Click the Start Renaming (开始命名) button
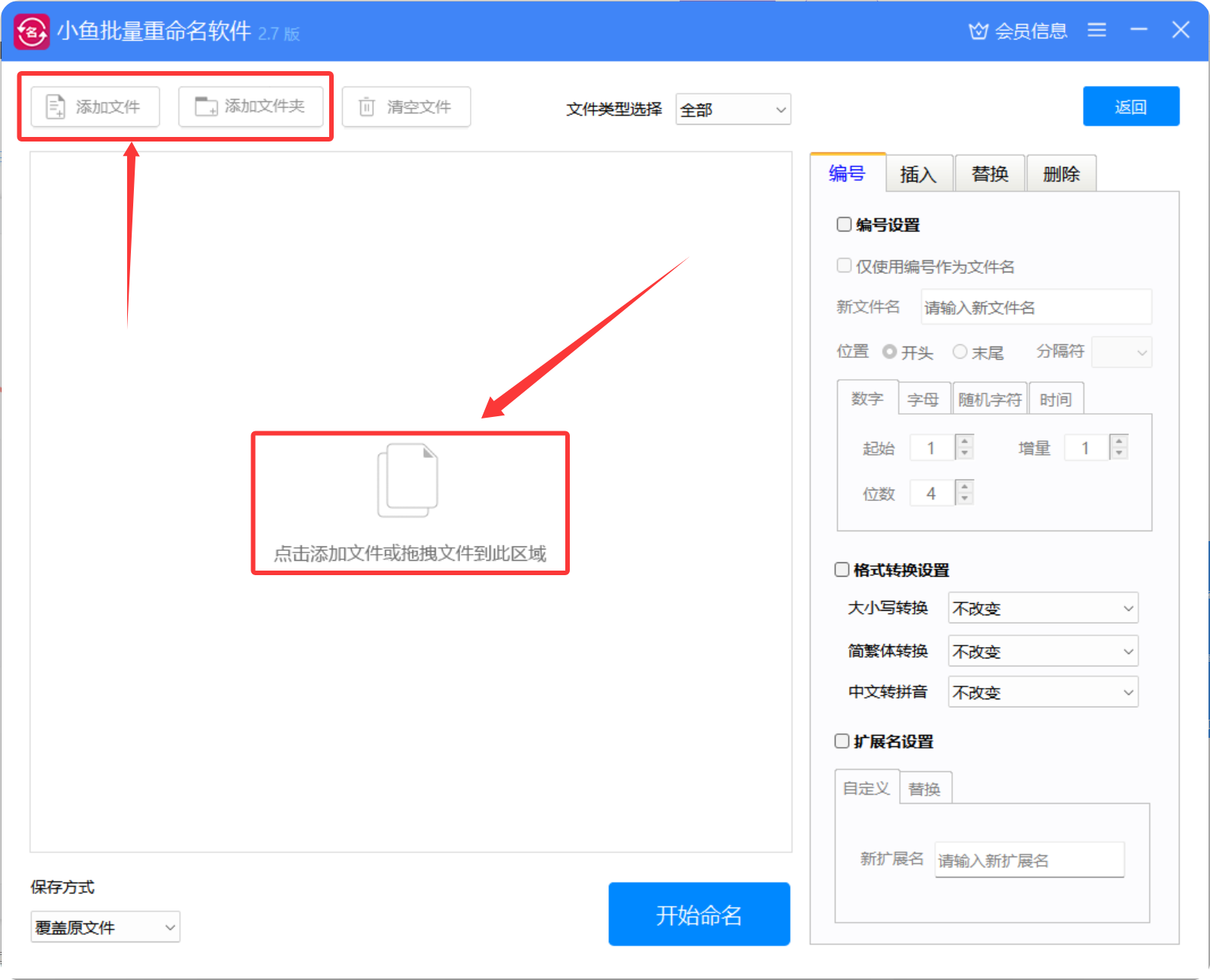The width and height of the screenshot is (1210, 980). point(698,914)
